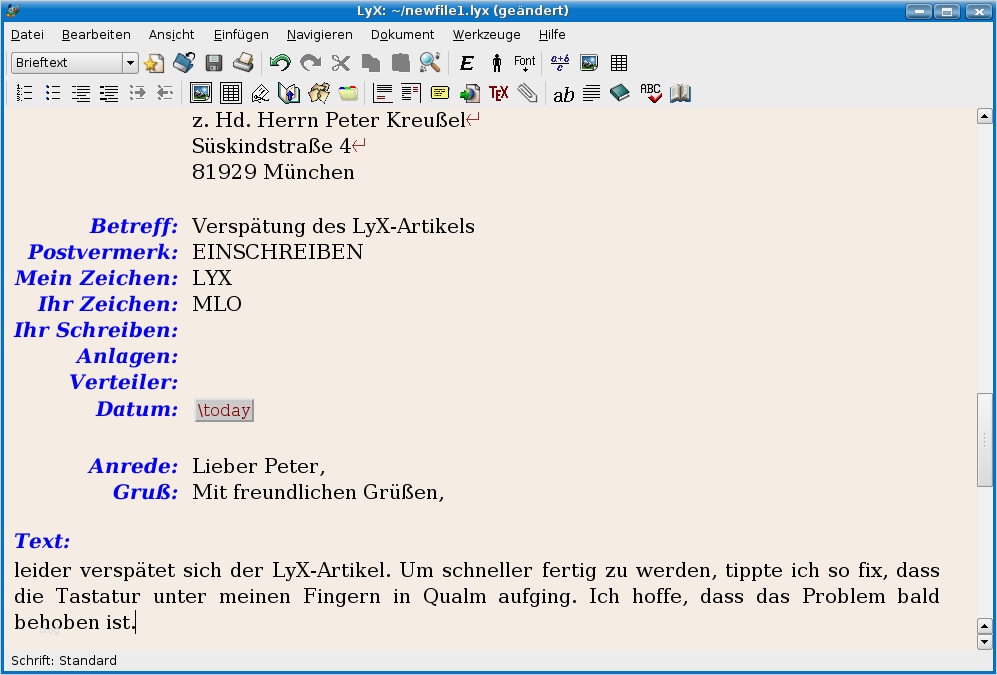
Task: Click the \today date inset
Action: [223, 409]
